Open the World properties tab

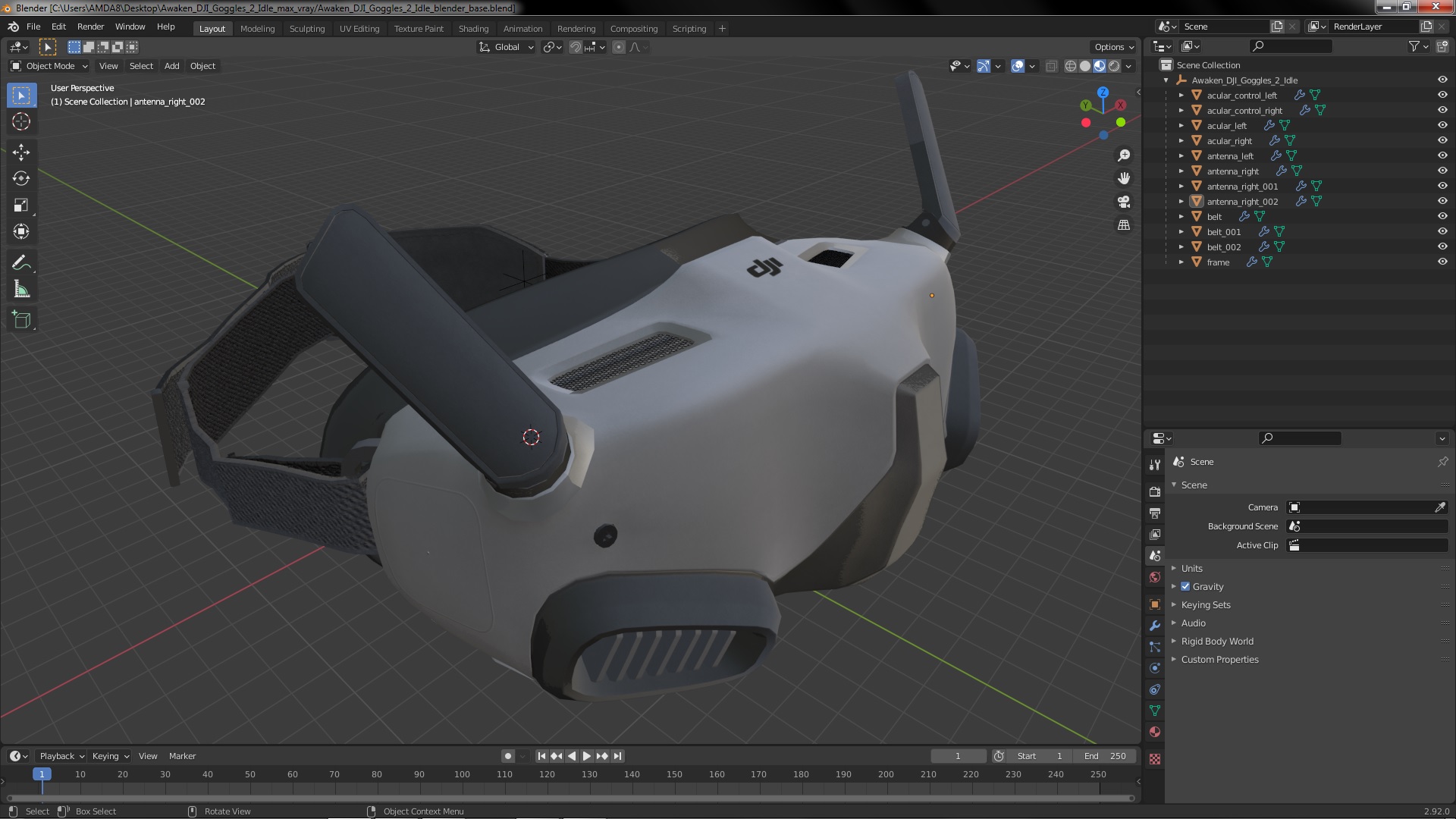(x=1155, y=577)
